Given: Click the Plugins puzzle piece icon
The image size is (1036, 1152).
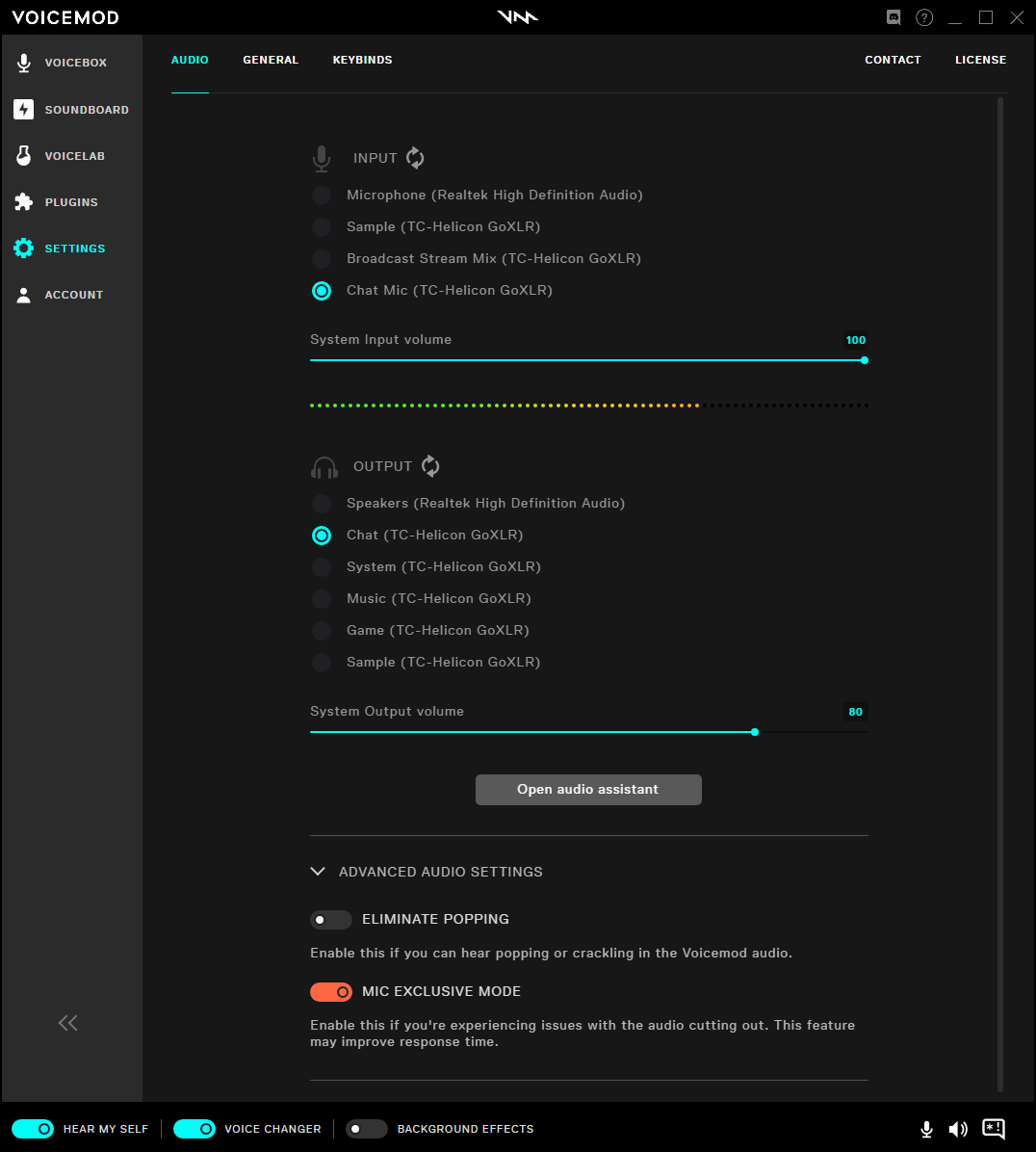Looking at the screenshot, I should [x=23, y=202].
